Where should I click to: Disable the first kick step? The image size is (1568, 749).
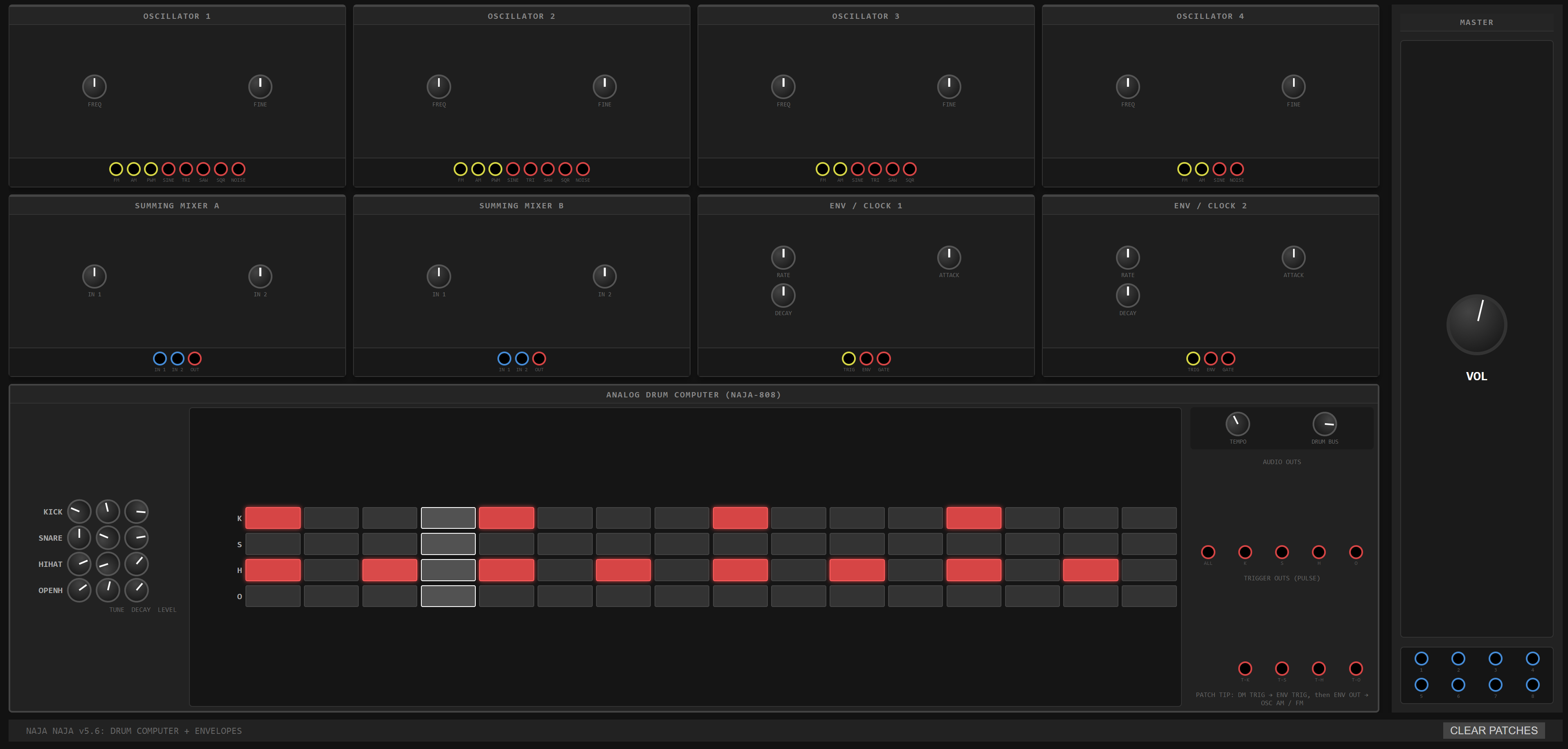273,518
